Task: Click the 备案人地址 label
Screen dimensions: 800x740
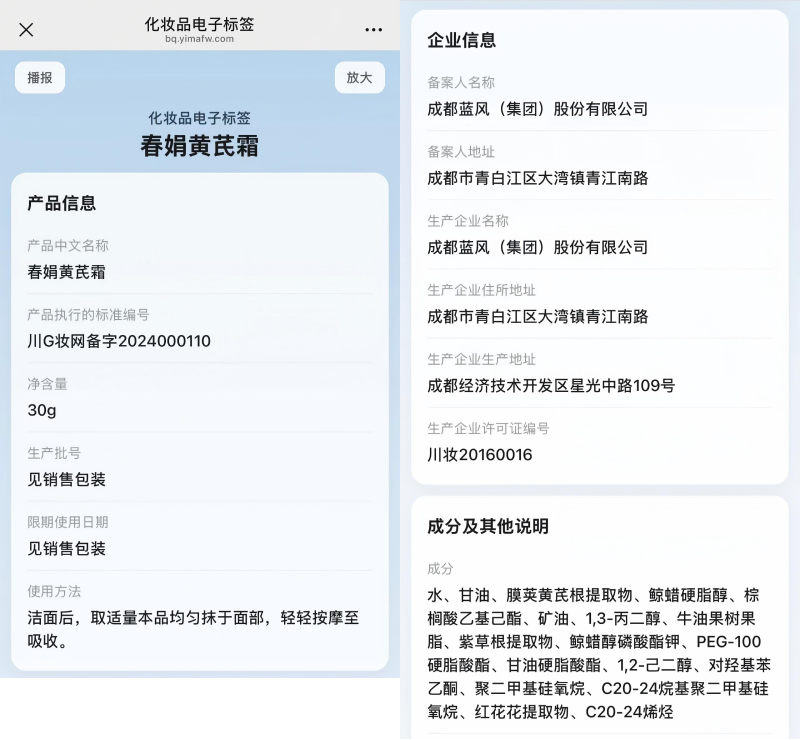Action: coord(461,152)
